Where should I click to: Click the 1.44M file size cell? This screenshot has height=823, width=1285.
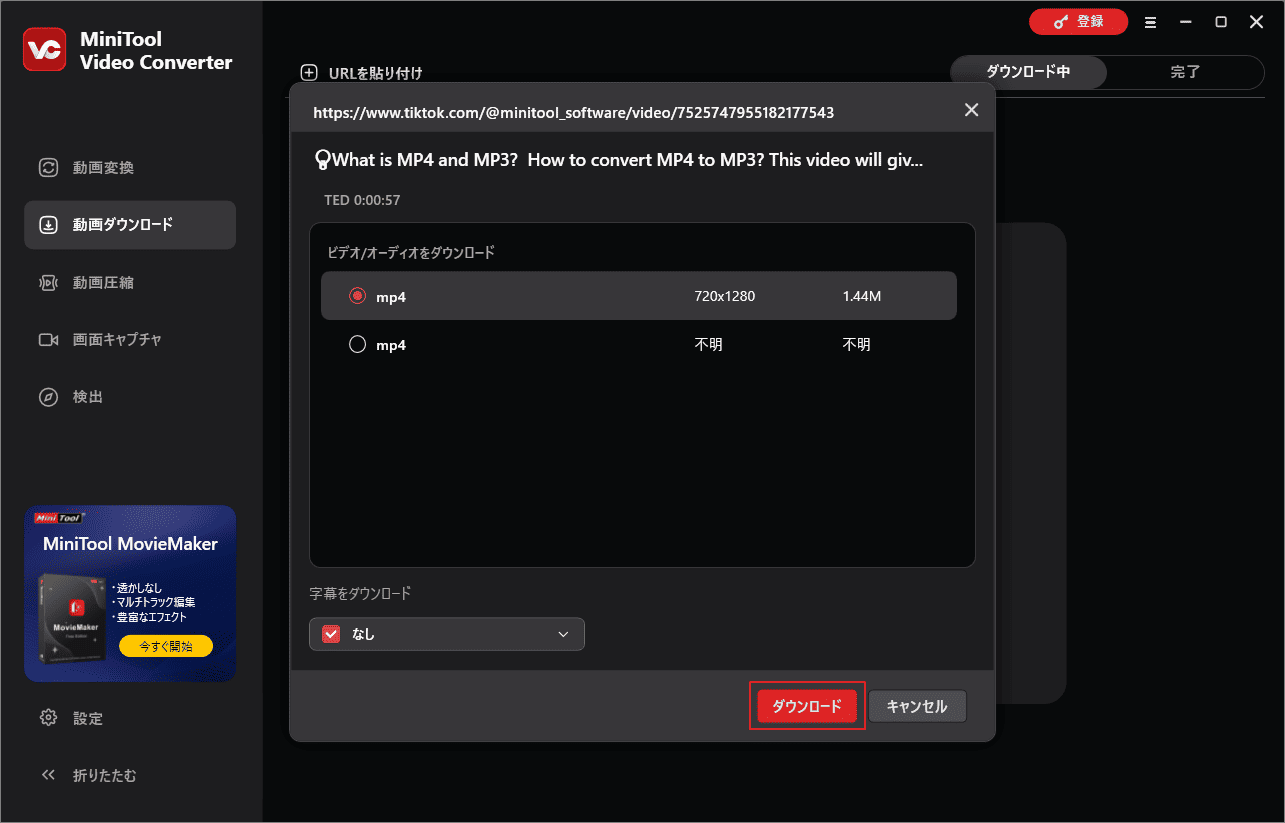[862, 296]
